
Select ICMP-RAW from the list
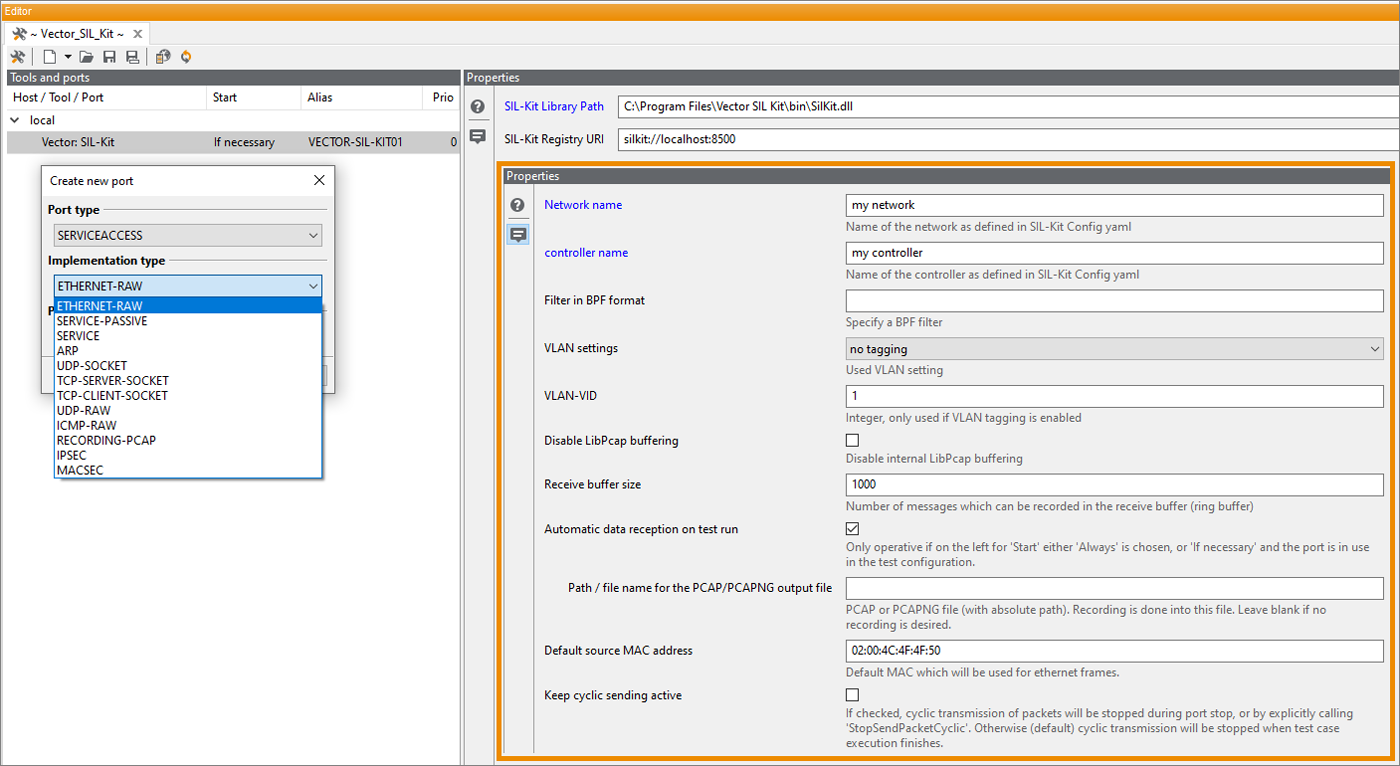pos(188,425)
